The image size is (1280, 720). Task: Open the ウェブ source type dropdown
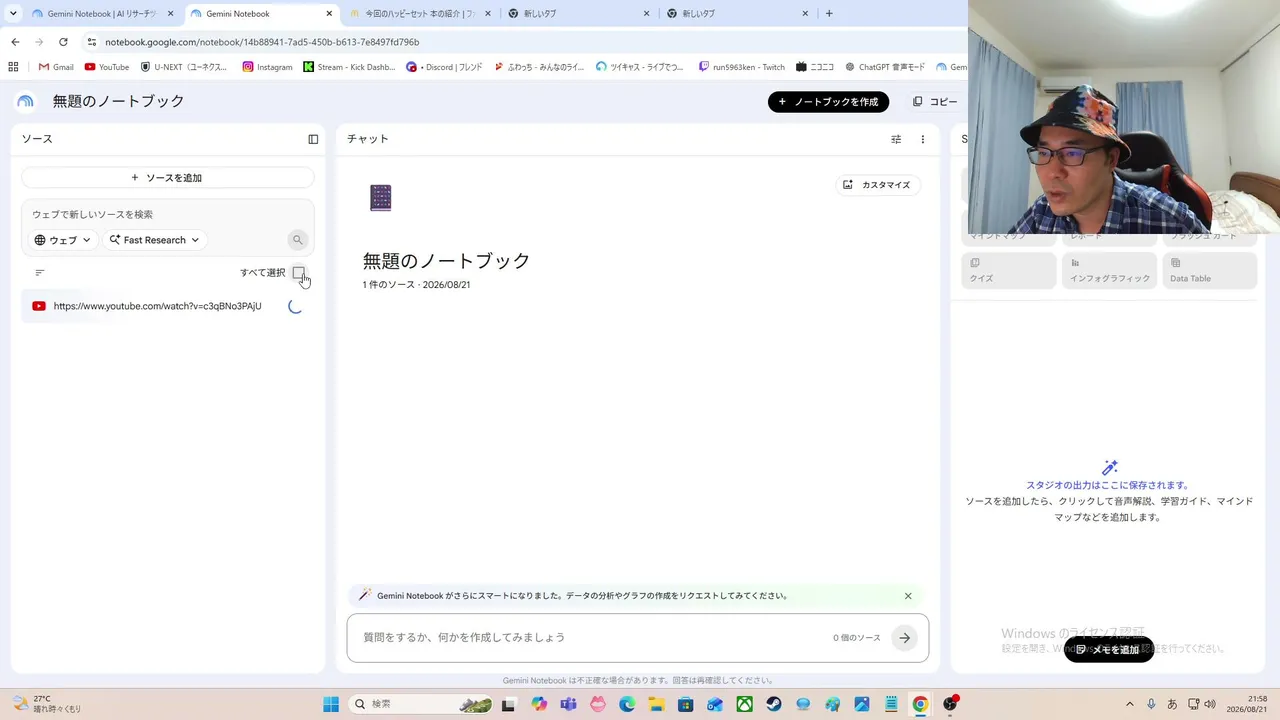63,240
